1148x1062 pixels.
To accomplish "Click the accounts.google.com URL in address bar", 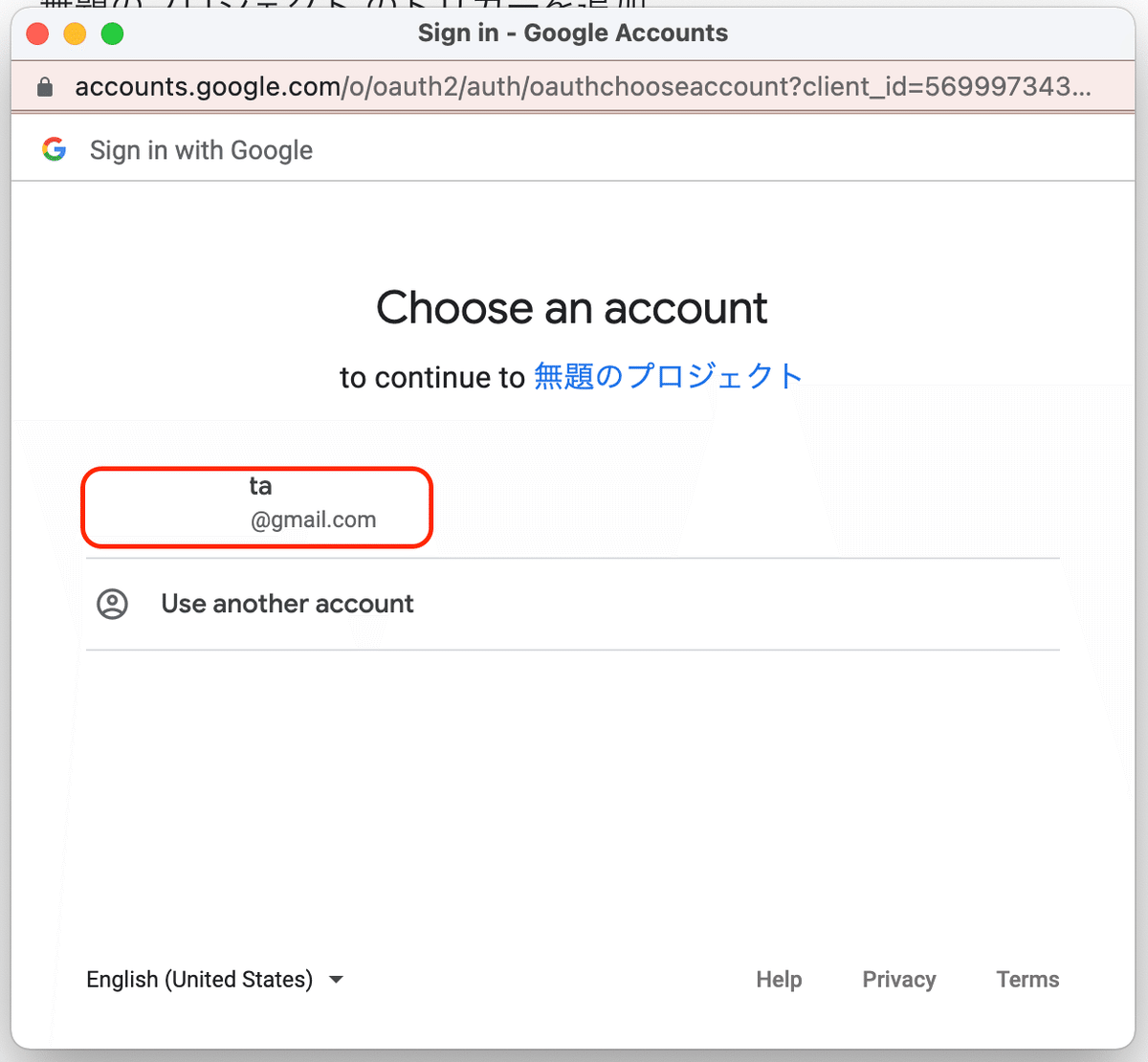I will [583, 87].
